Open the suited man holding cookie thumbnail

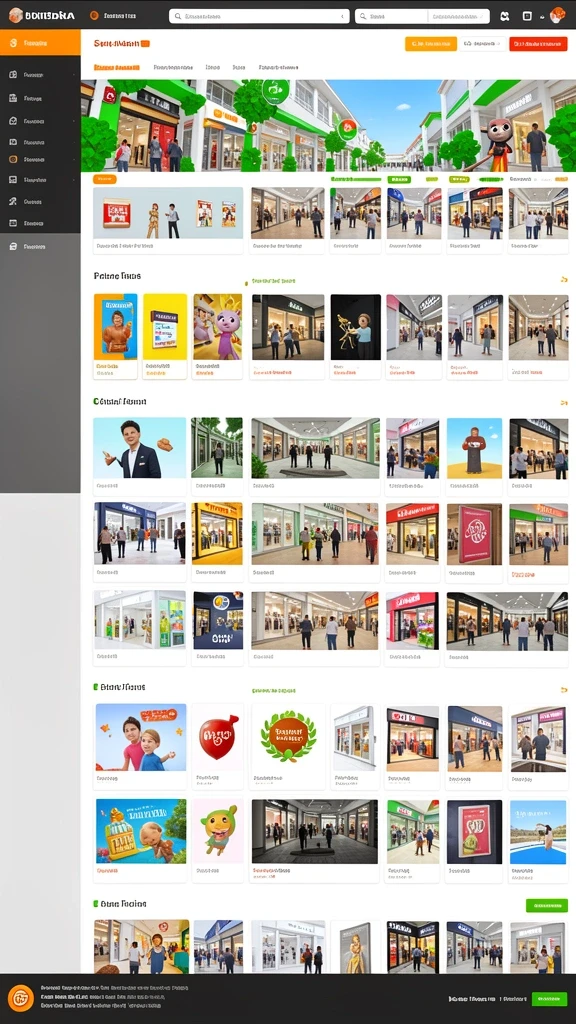pos(140,448)
